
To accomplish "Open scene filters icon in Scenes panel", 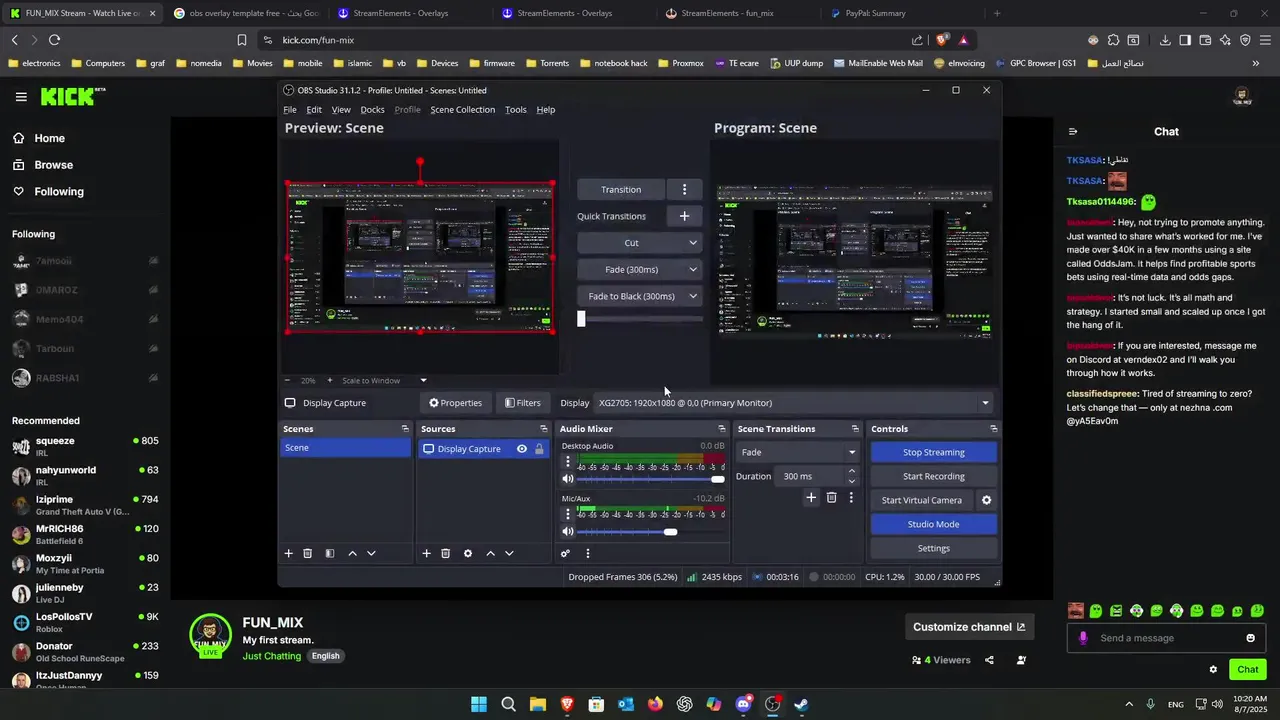I will [x=329, y=553].
